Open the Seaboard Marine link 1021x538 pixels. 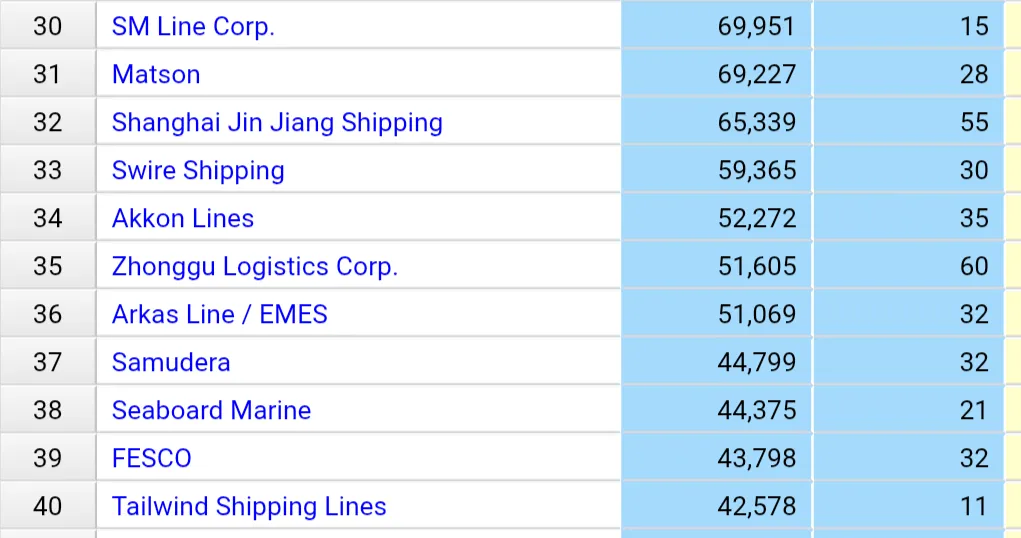pos(211,410)
